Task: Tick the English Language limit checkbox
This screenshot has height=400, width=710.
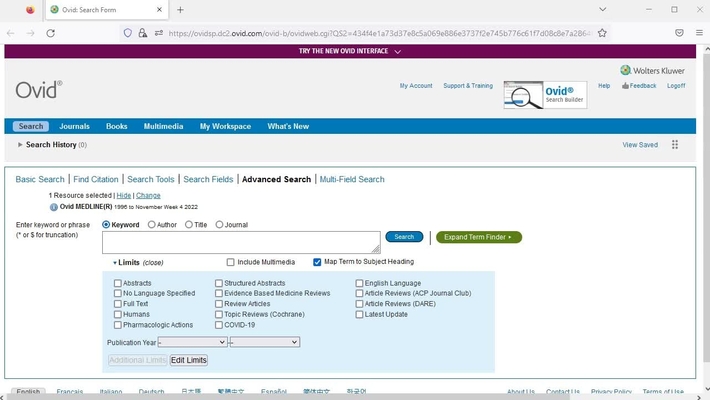Action: click(x=359, y=283)
